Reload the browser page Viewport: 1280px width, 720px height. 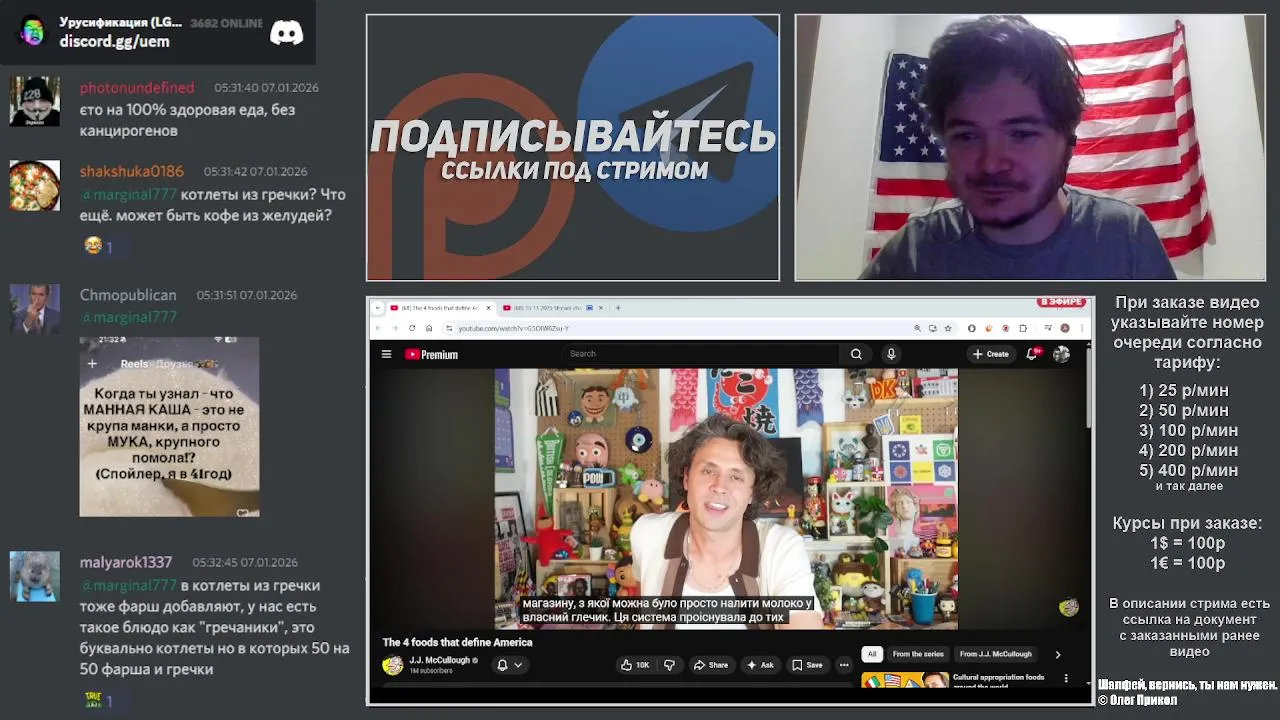click(412, 328)
